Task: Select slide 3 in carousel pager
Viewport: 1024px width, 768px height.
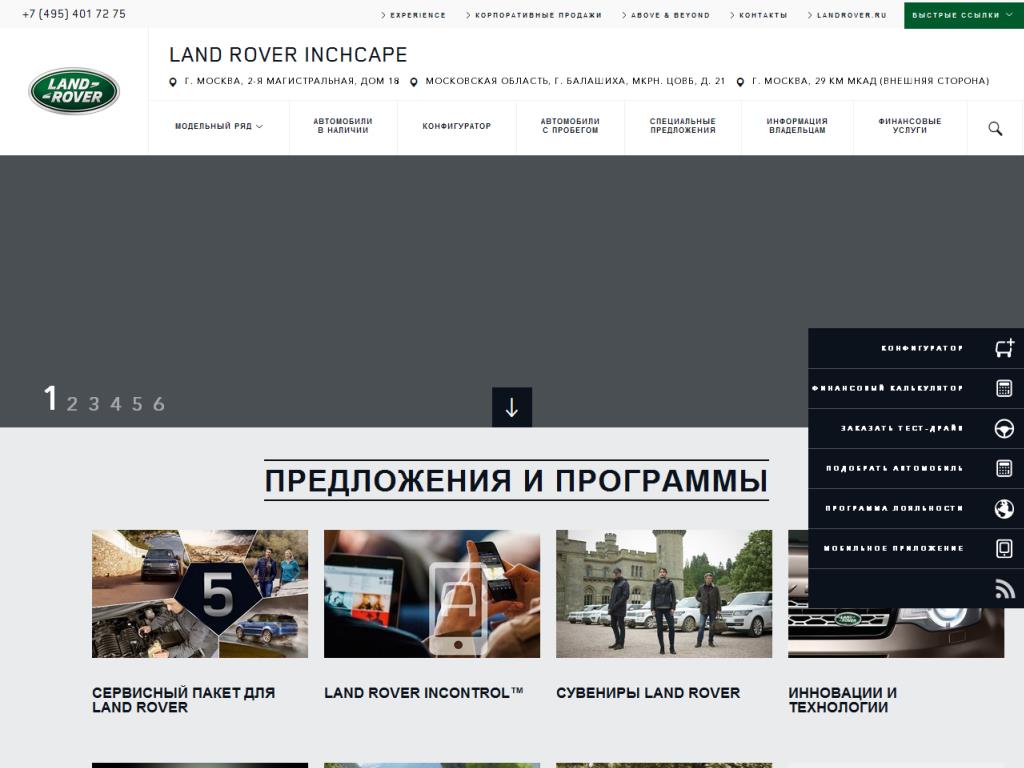Action: point(94,404)
